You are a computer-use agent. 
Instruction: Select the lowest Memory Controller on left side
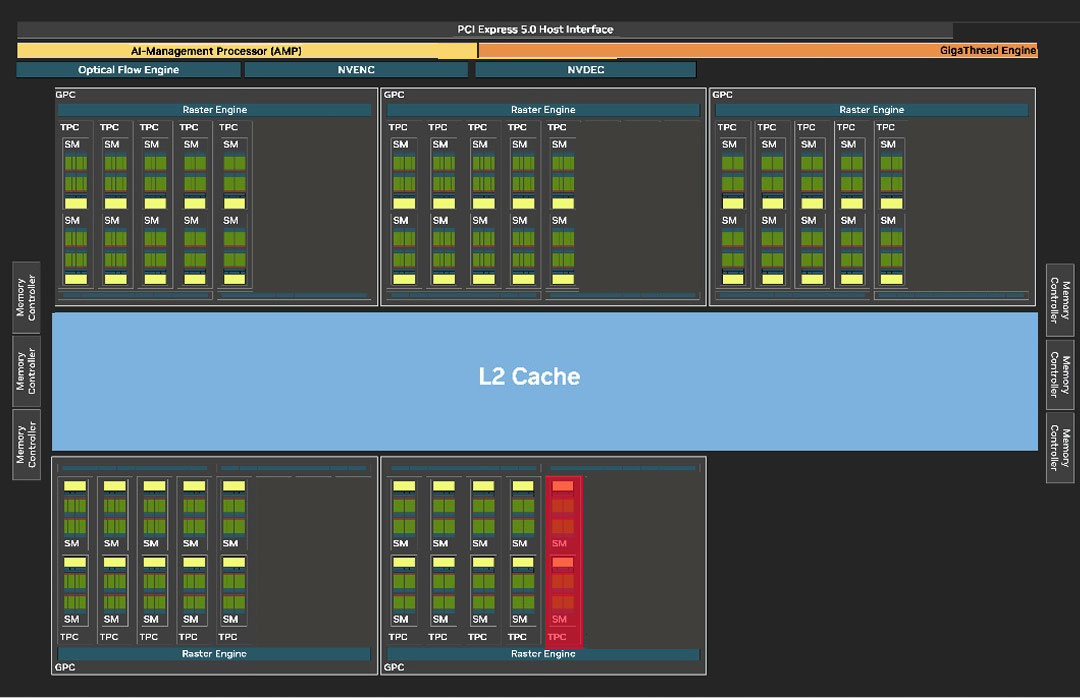click(x=26, y=444)
